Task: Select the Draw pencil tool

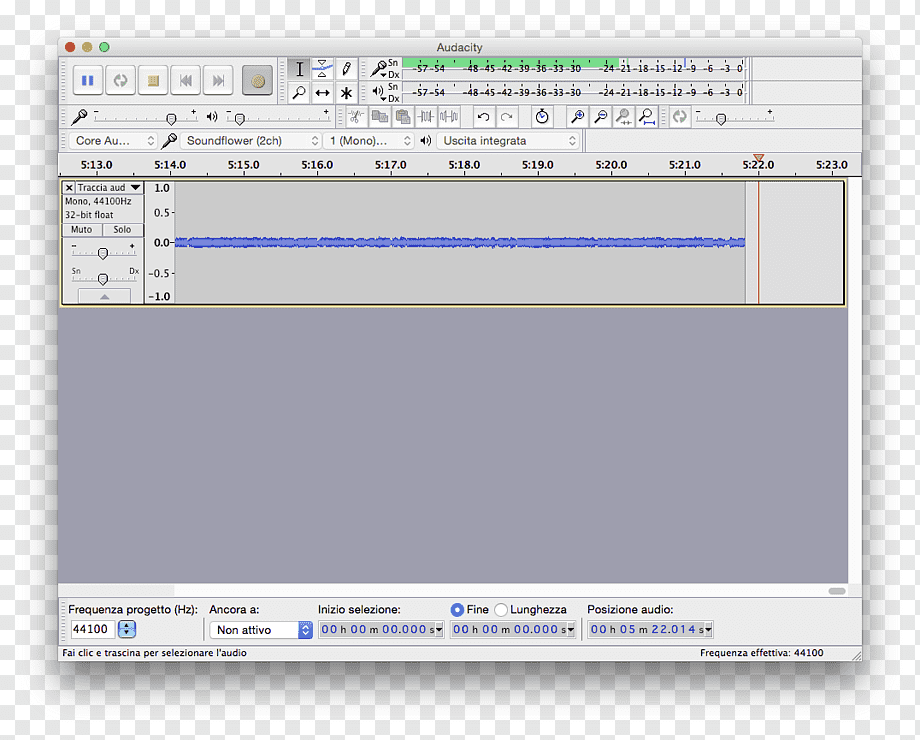Action: tap(346, 69)
